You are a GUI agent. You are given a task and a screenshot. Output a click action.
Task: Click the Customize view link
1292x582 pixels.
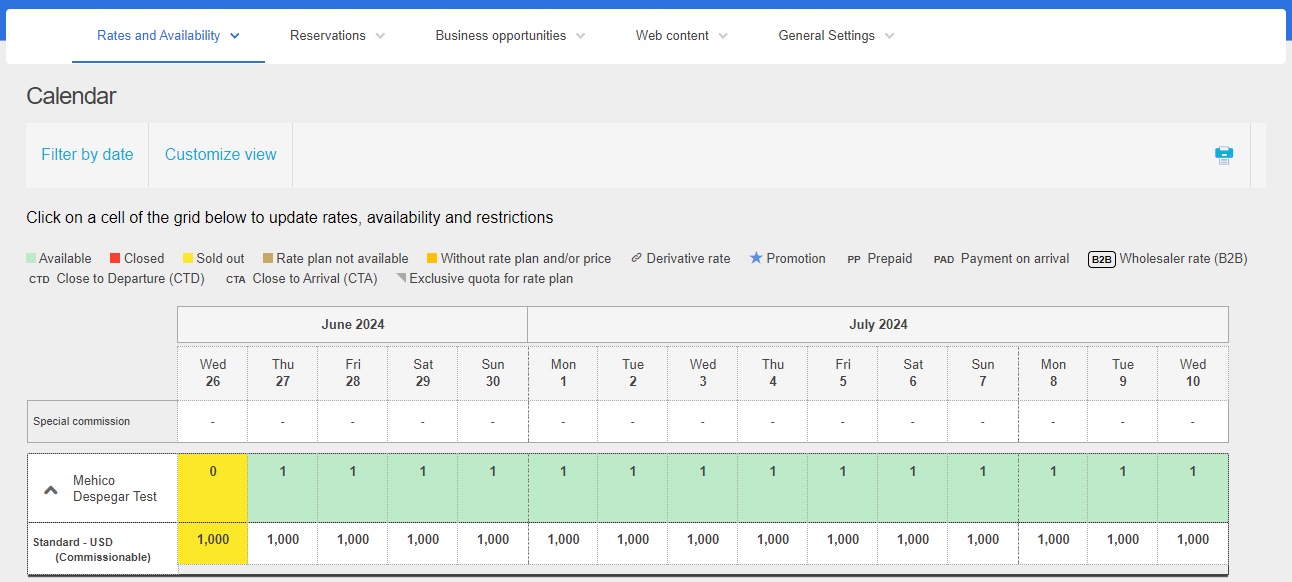220,155
